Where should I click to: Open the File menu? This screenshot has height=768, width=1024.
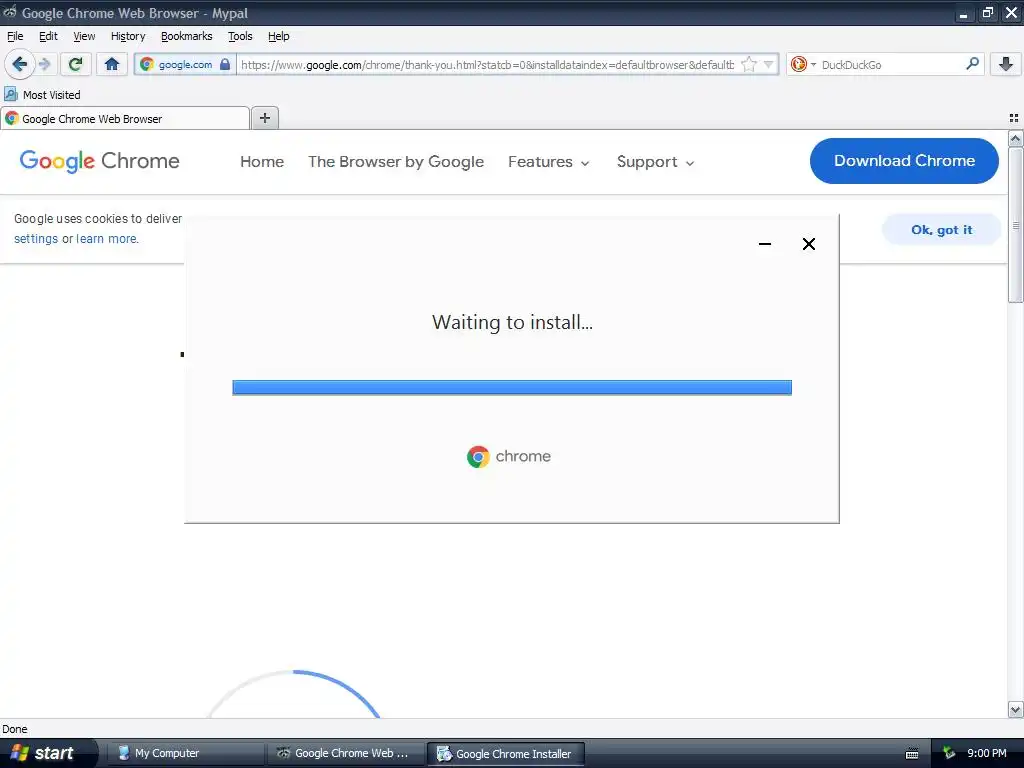pos(15,36)
